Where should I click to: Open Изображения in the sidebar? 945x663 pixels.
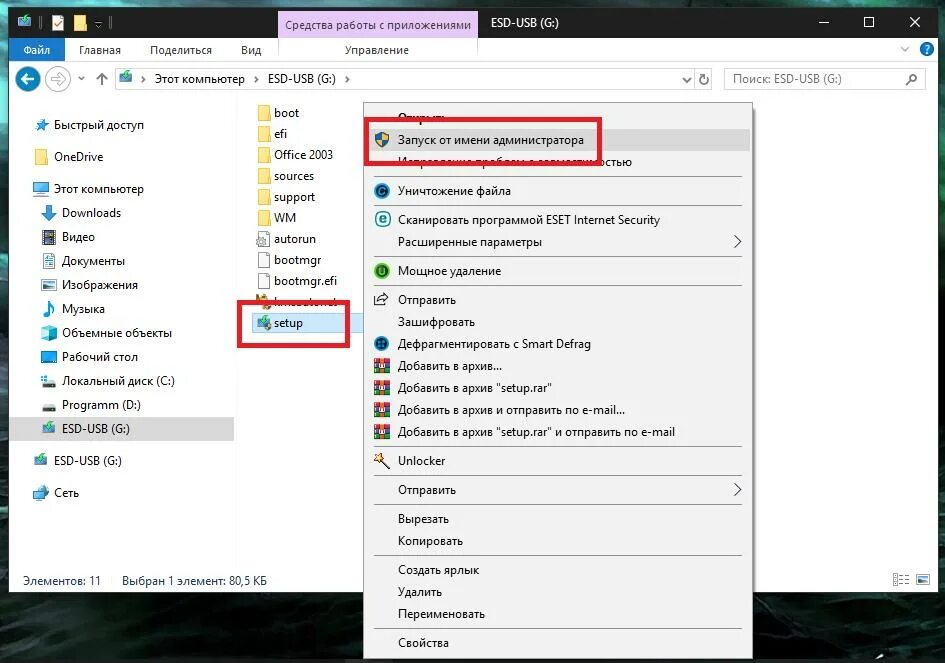click(x=99, y=285)
